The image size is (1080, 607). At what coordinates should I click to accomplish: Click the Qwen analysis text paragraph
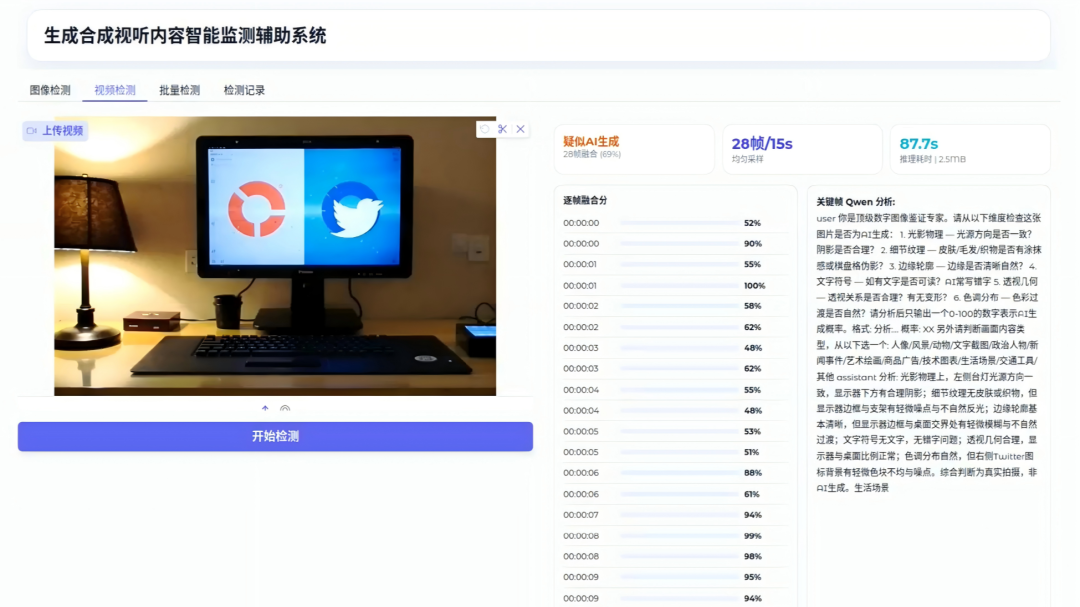[x=928, y=353]
